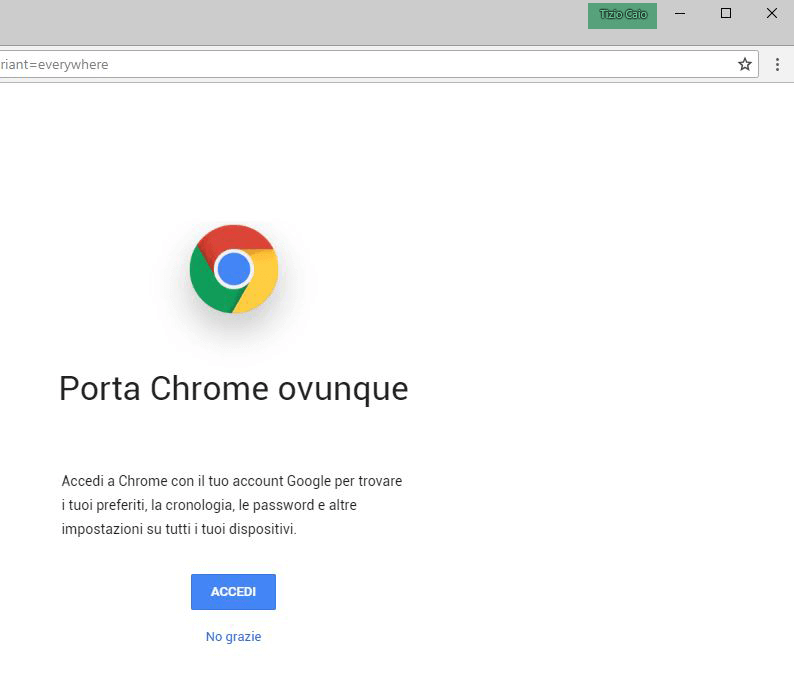This screenshot has width=794, height=680.
Task: Bookmark this page with the star icon
Action: (x=744, y=64)
